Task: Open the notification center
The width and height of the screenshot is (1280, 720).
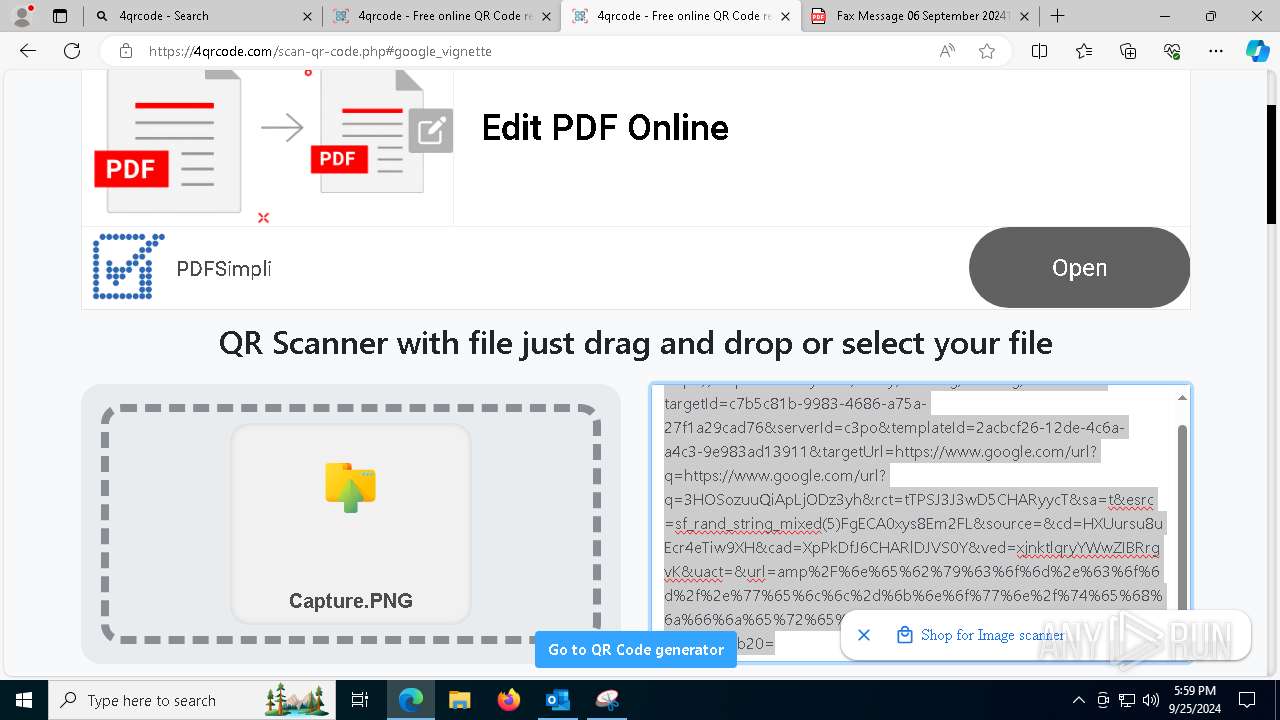Action: pos(1247,700)
